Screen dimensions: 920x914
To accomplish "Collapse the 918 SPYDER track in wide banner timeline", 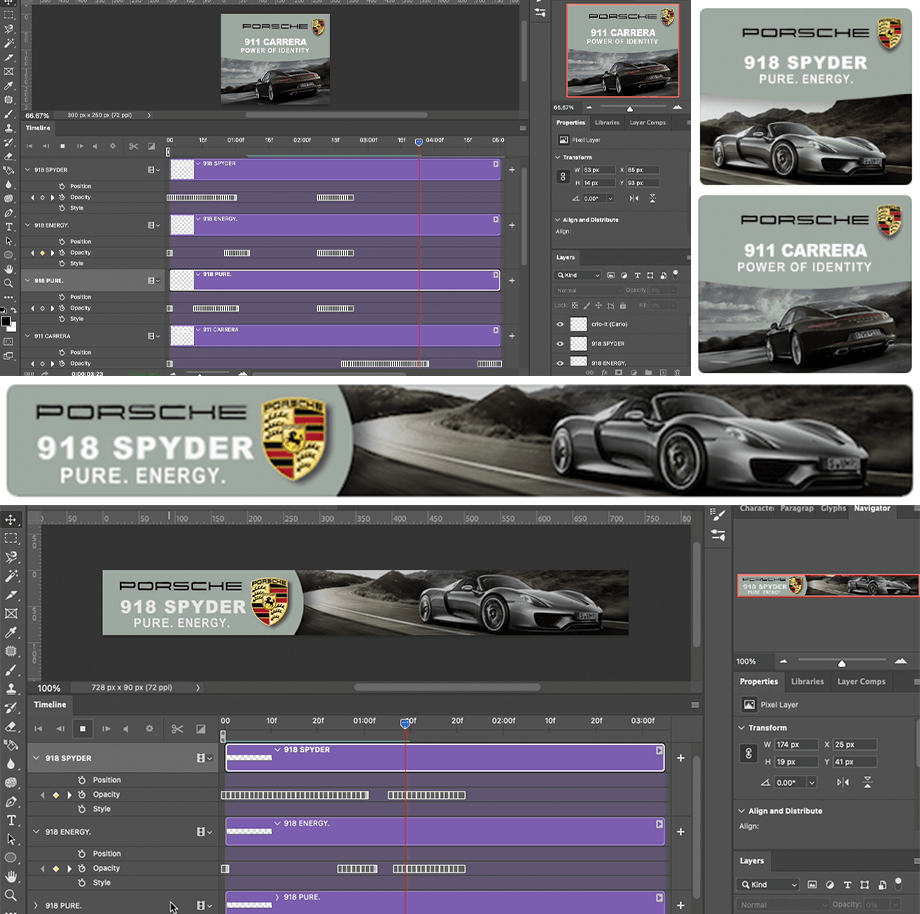I will 36,758.
